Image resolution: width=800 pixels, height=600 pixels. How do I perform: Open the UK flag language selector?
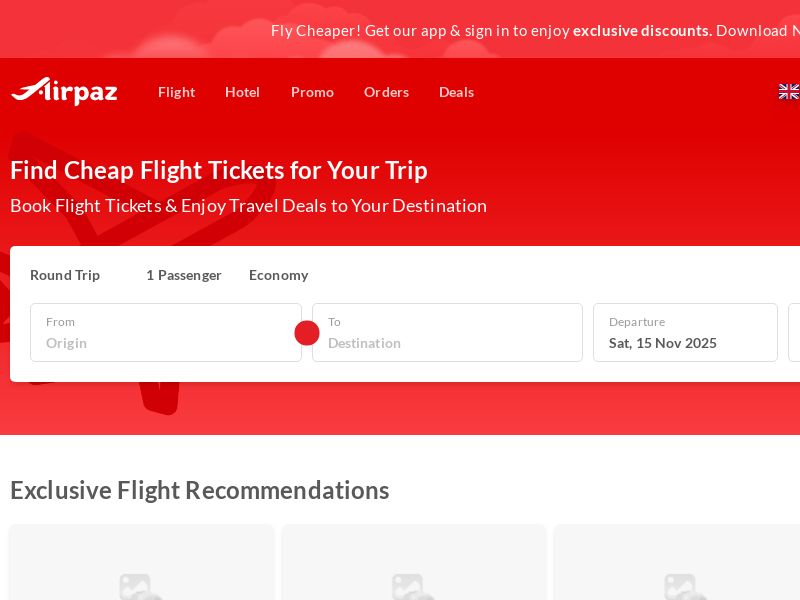(x=789, y=92)
